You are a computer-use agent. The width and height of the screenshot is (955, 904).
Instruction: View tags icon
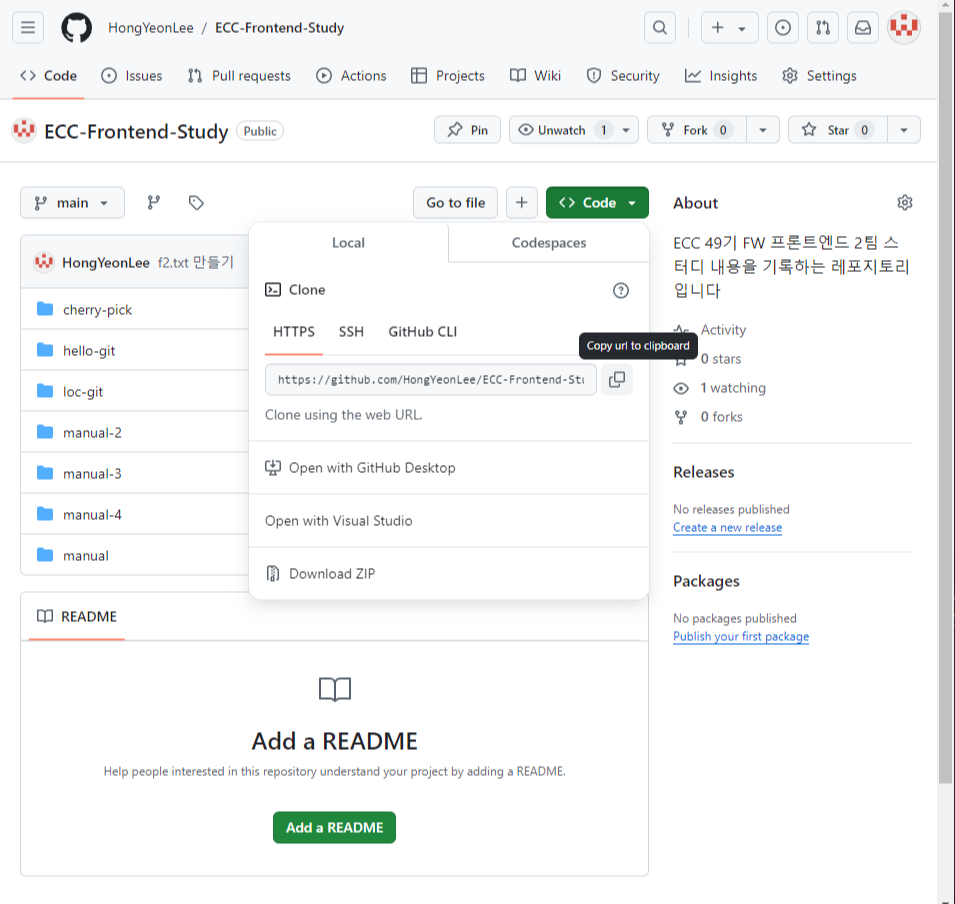click(196, 202)
